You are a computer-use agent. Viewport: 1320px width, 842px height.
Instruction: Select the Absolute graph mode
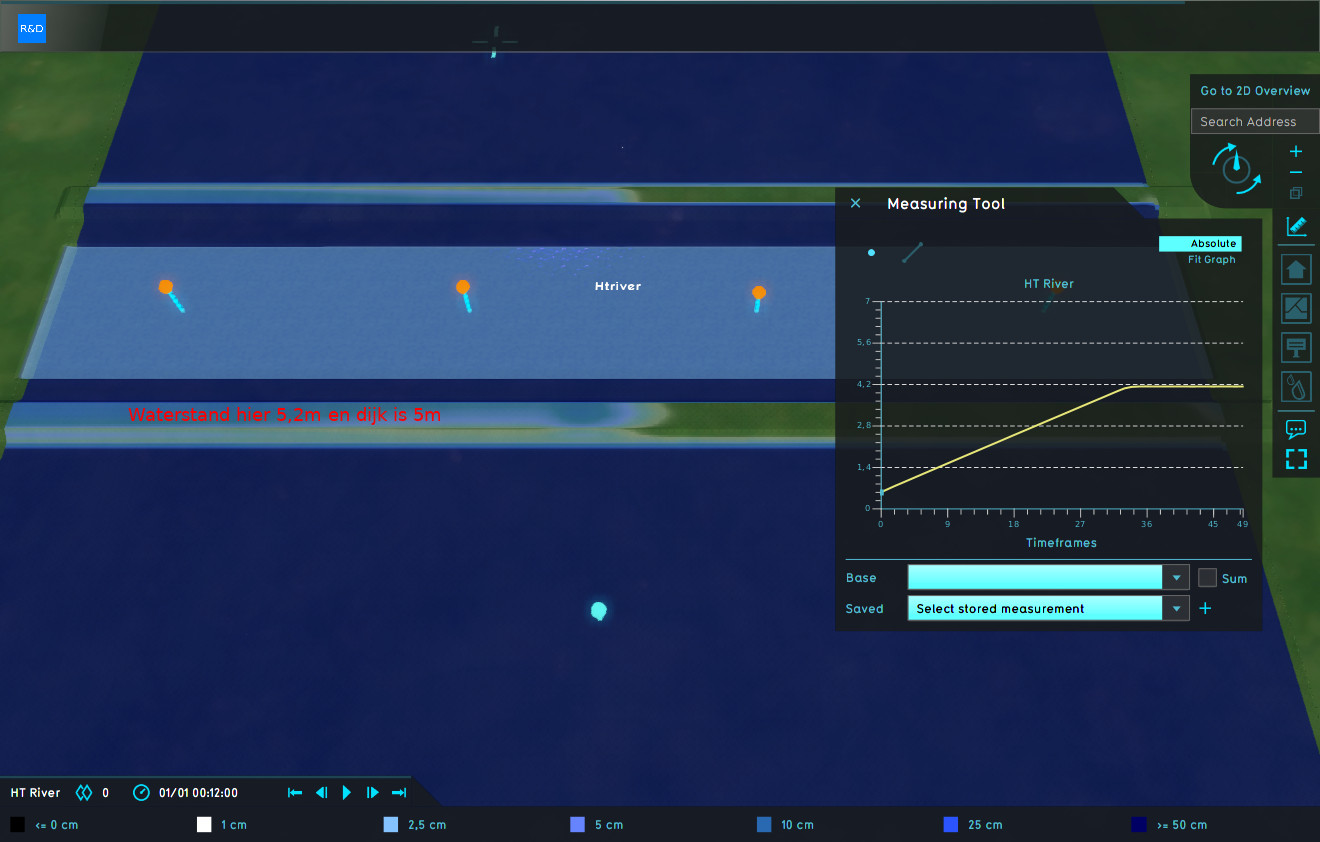1199,244
